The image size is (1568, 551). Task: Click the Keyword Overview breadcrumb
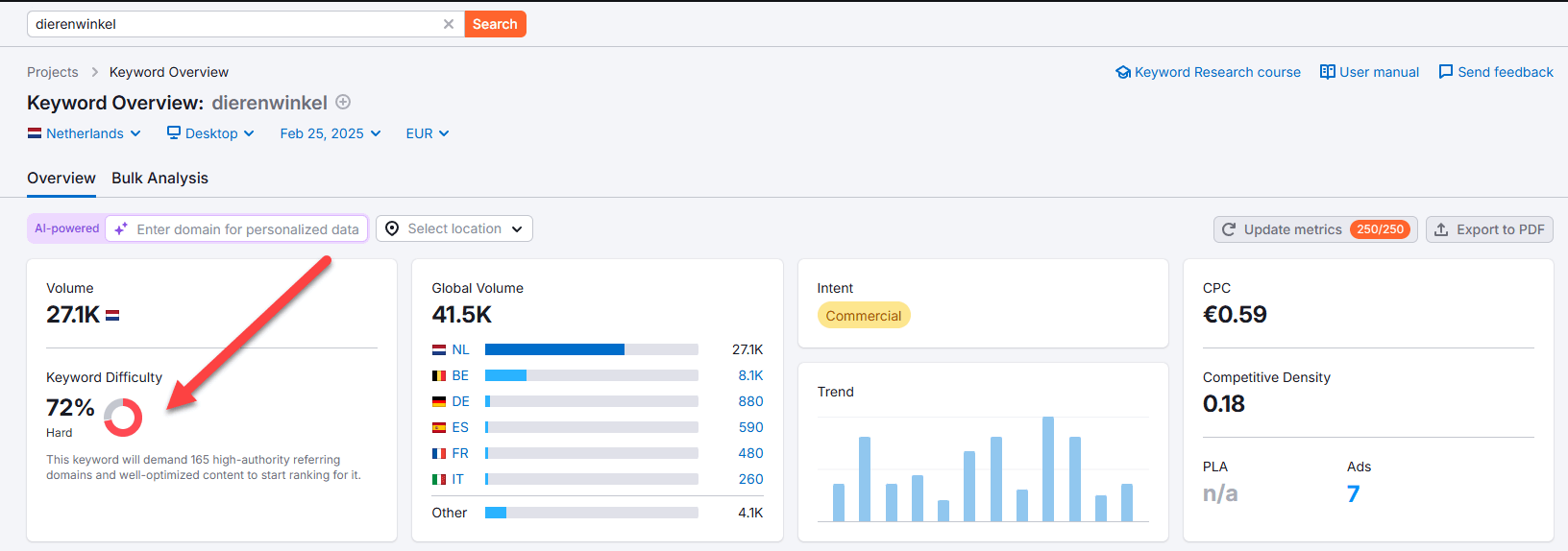click(169, 72)
